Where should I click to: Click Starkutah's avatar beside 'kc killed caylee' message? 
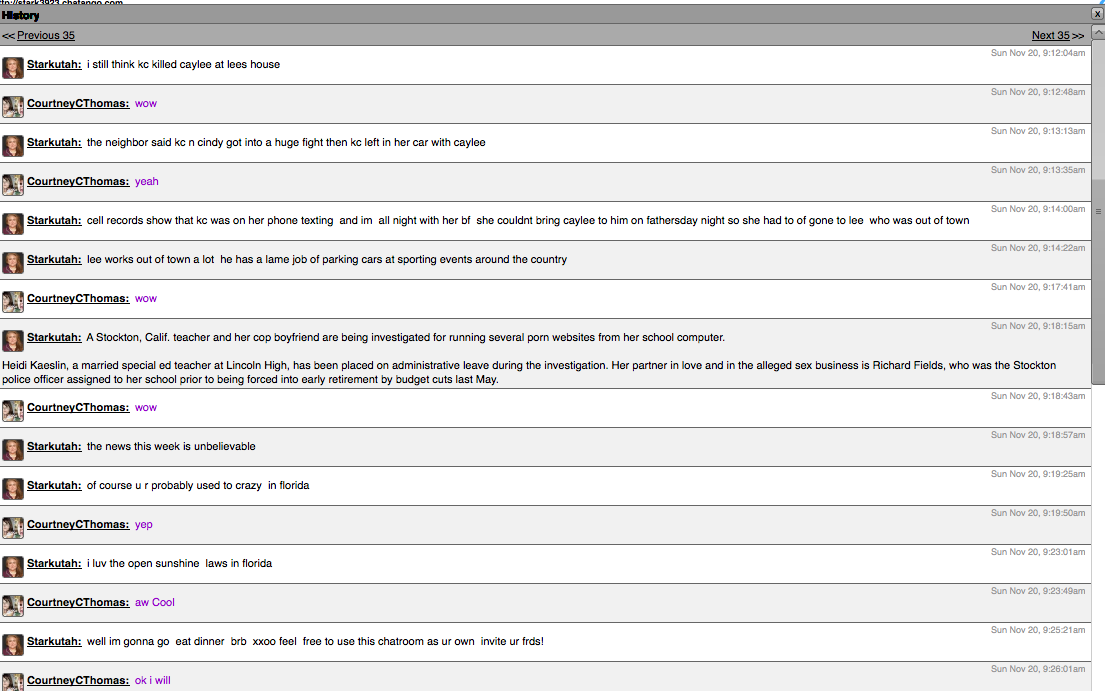pyautogui.click(x=12, y=68)
